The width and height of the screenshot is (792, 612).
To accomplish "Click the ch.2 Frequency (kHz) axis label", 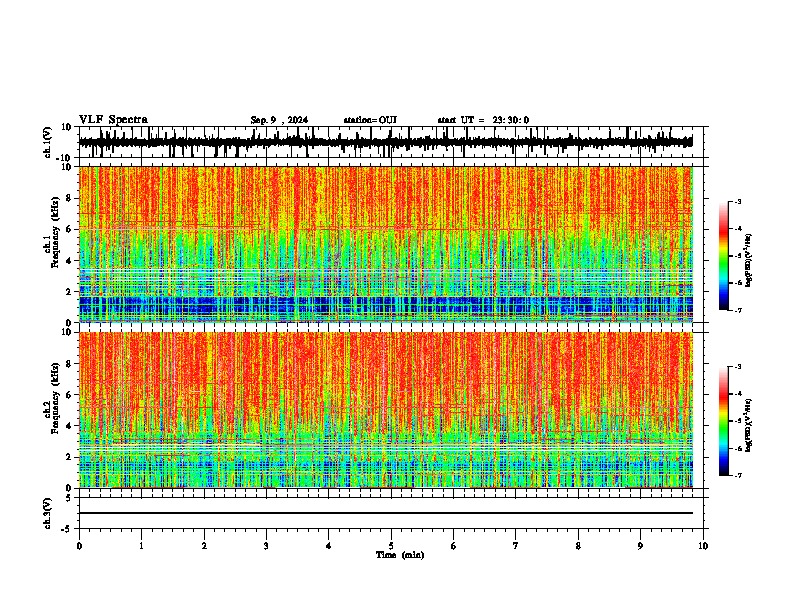I will pos(51,398).
